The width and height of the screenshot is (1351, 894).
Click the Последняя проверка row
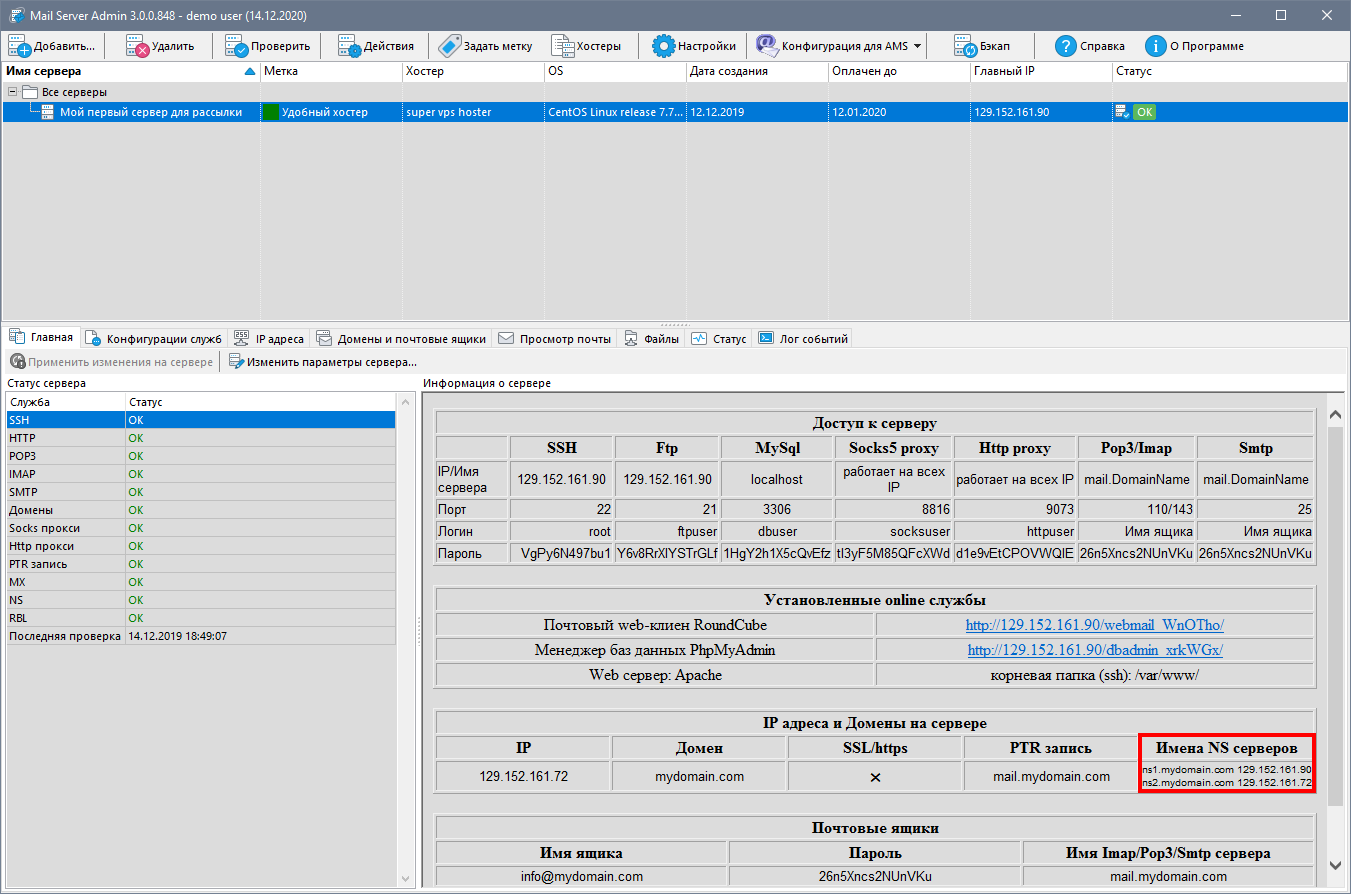click(201, 636)
